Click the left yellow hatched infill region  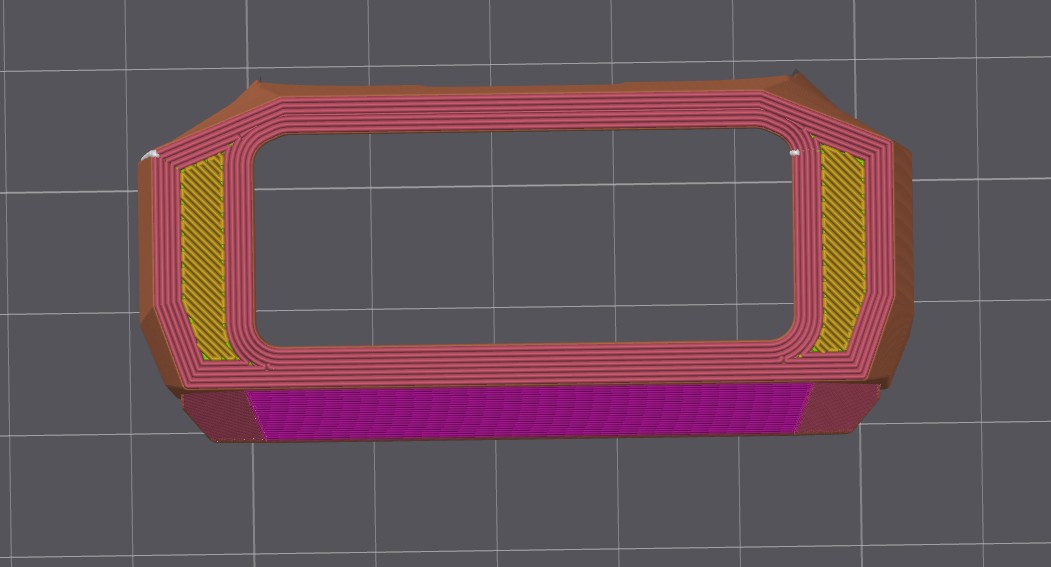(203, 256)
